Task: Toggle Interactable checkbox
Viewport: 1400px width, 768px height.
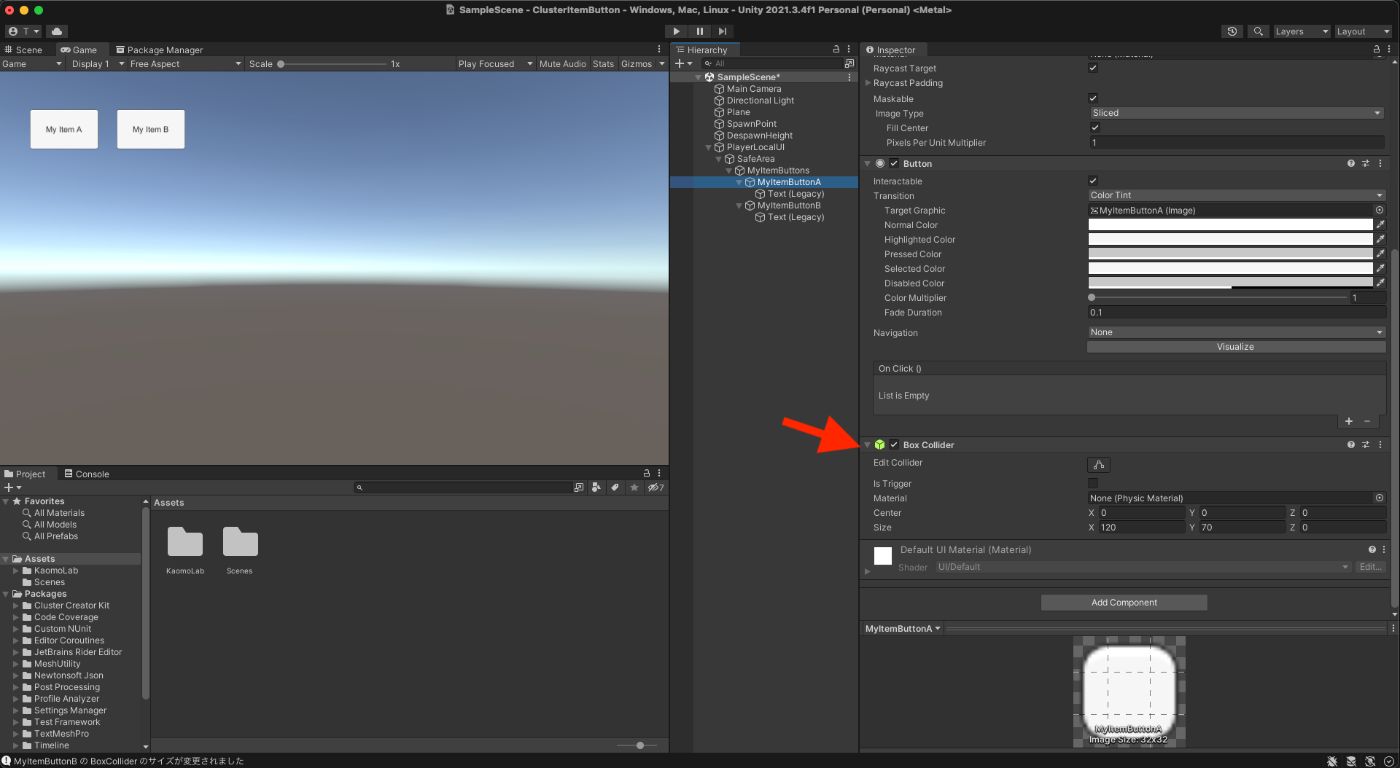Action: pyautogui.click(x=1093, y=181)
